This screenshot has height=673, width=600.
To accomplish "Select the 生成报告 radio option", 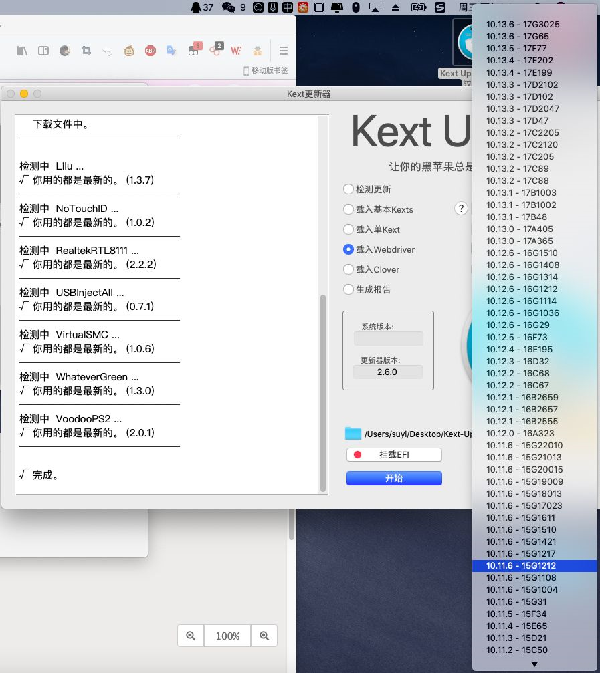I will pyautogui.click(x=348, y=289).
